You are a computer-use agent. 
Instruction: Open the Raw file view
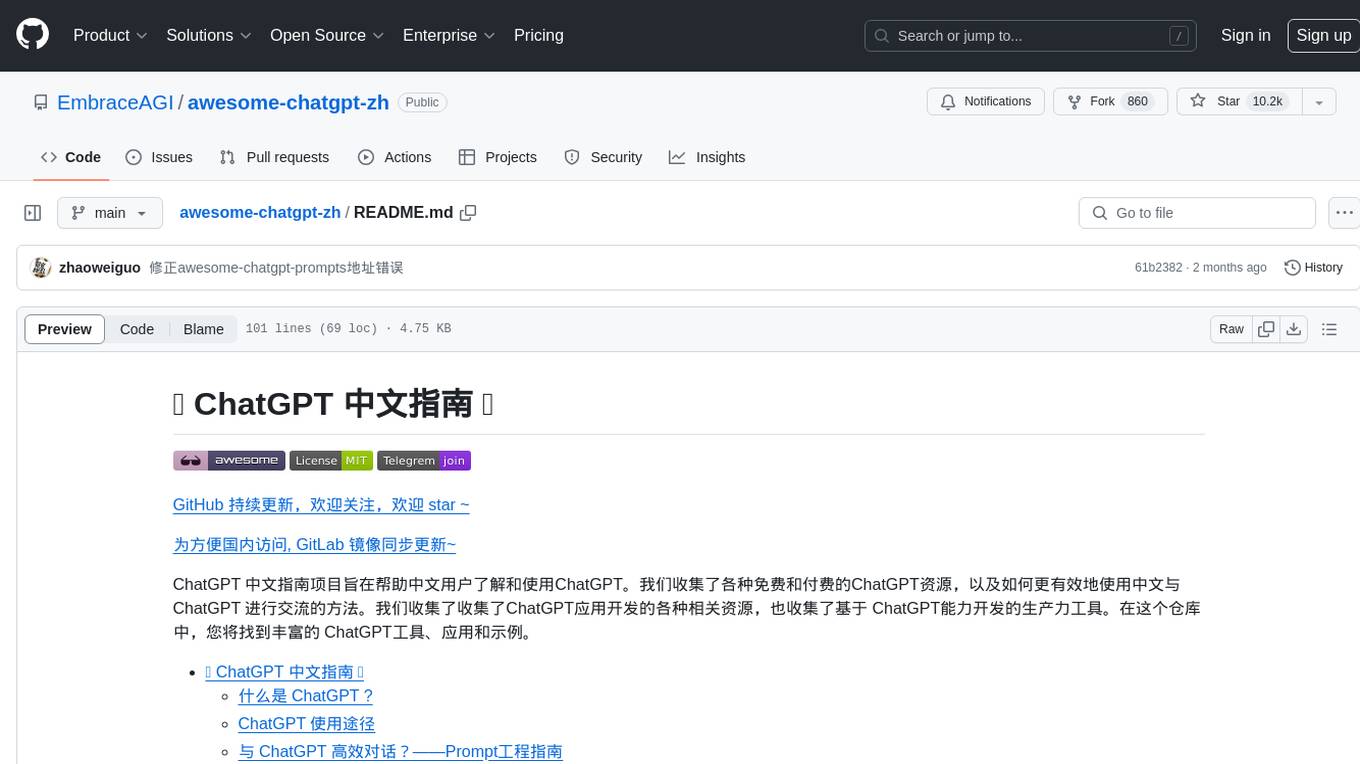pos(1231,329)
